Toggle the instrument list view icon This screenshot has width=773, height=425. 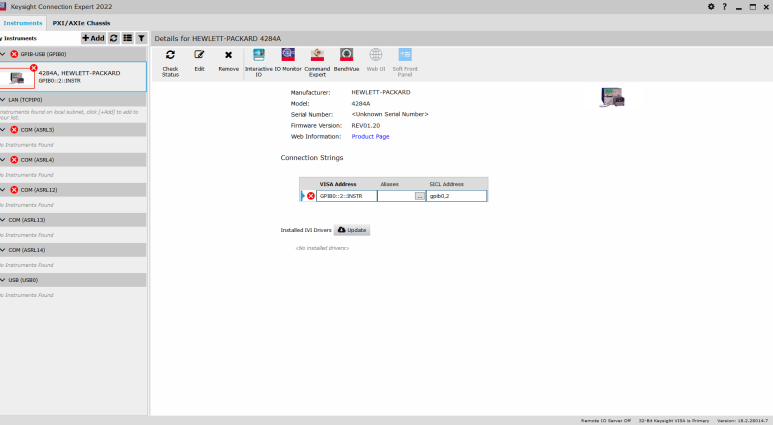pos(127,38)
